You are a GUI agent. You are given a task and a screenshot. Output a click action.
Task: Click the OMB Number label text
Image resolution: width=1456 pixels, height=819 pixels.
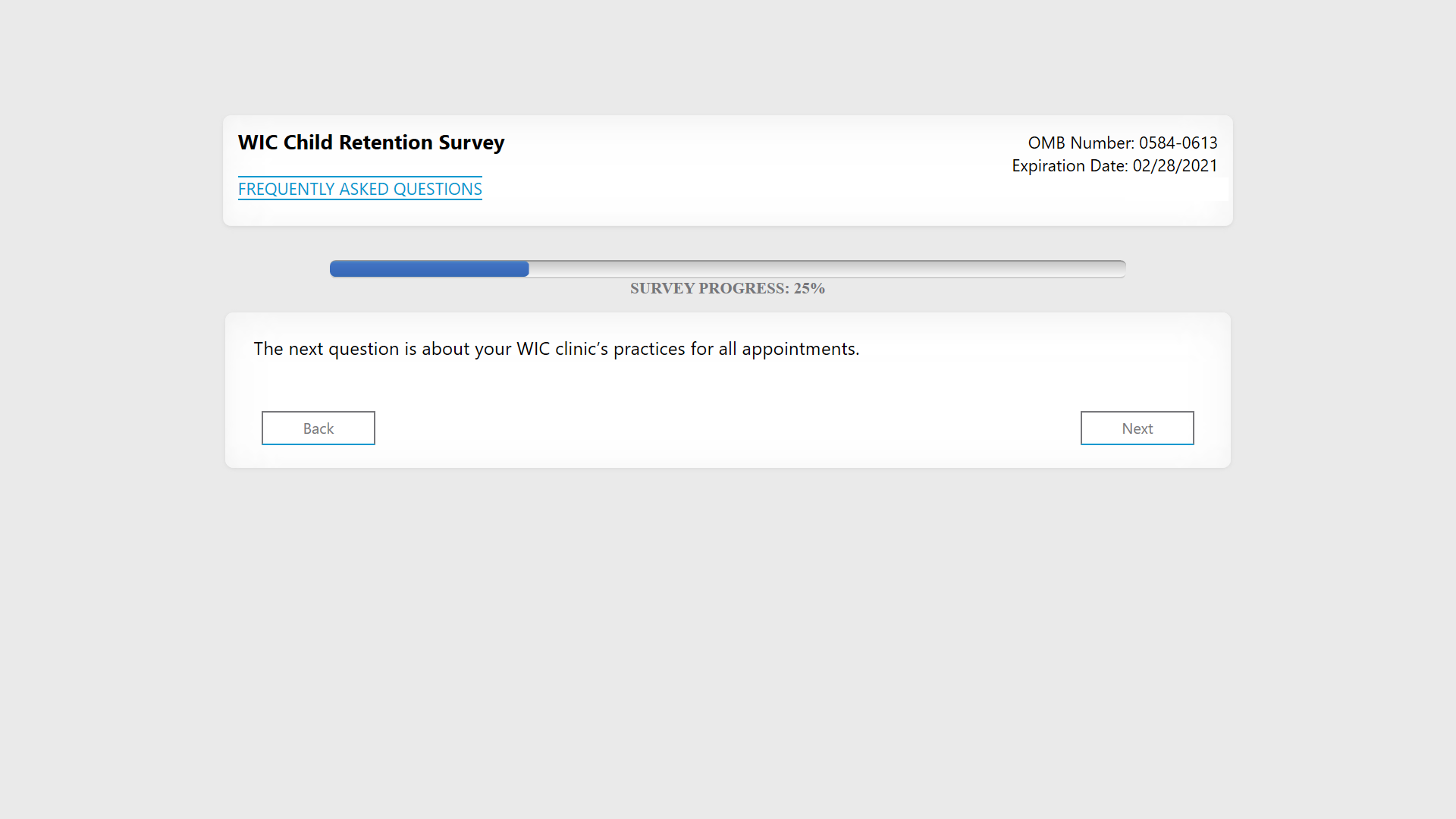1080,143
